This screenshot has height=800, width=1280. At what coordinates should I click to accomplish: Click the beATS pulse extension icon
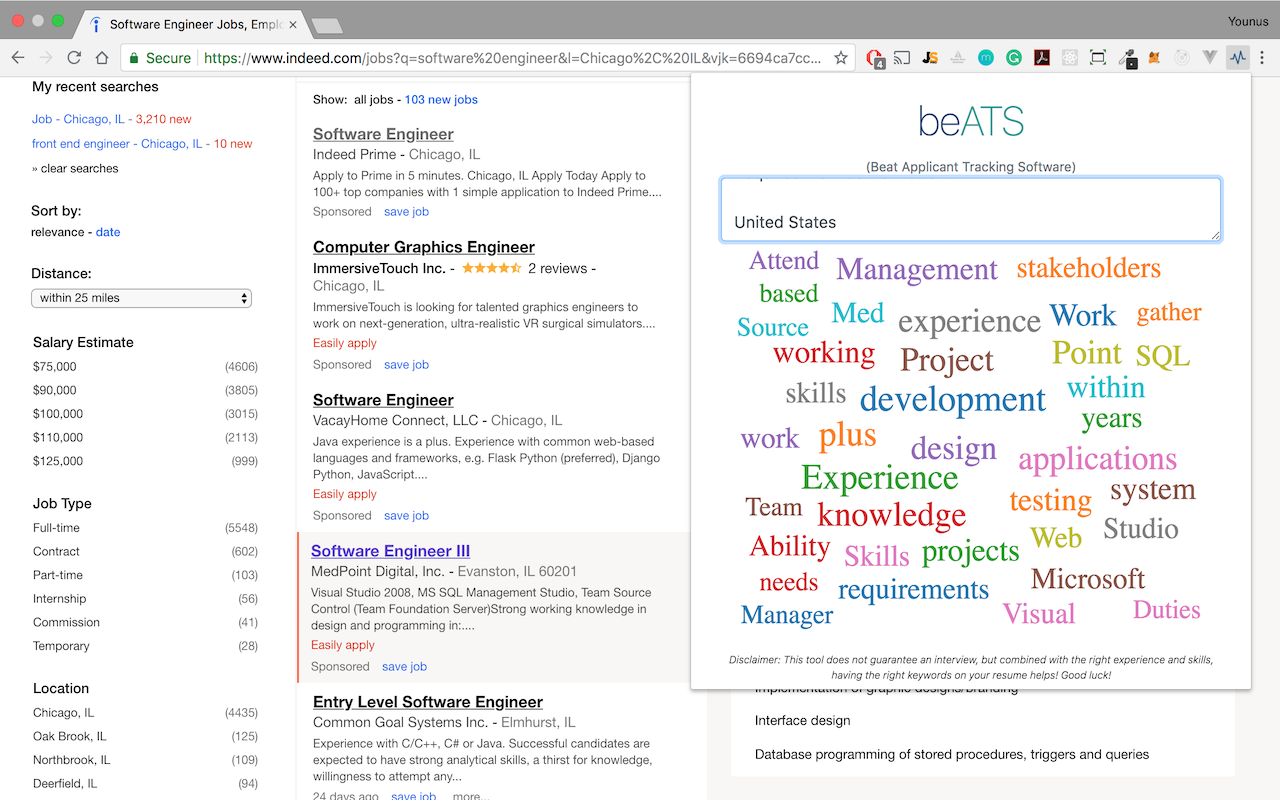[1238, 58]
